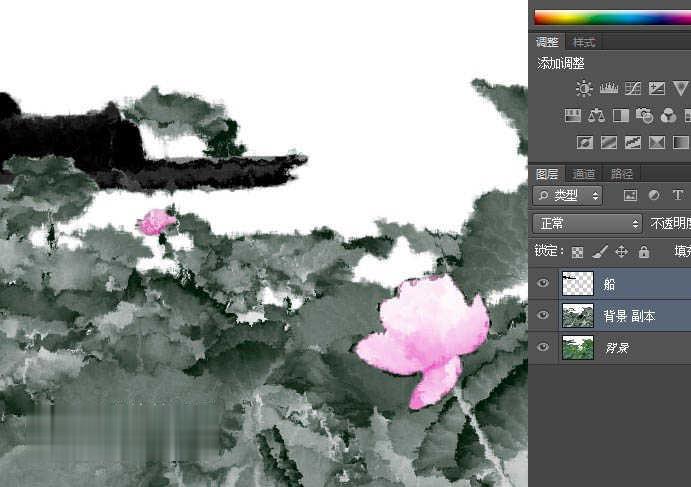
Task: Filter layers by adjustment layer type
Action: coord(654,195)
